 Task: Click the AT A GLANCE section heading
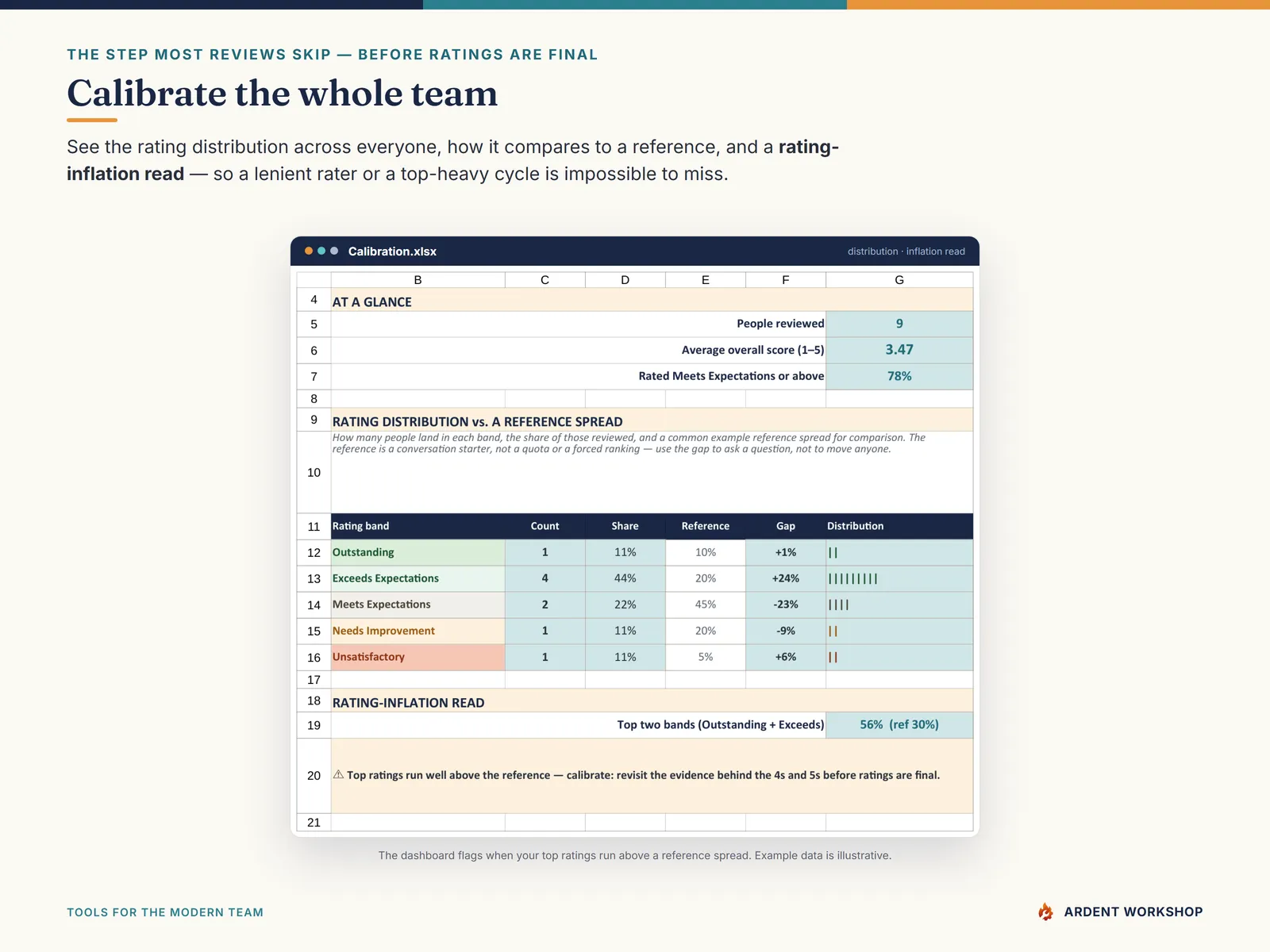[x=371, y=301]
